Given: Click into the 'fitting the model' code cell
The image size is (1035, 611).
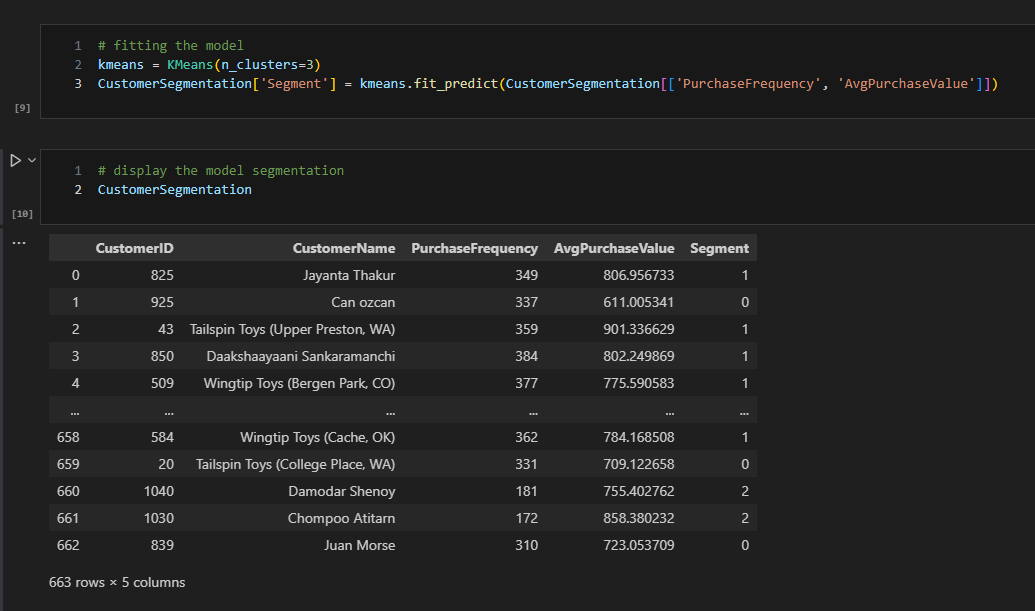Looking at the screenshot, I should click(x=537, y=71).
